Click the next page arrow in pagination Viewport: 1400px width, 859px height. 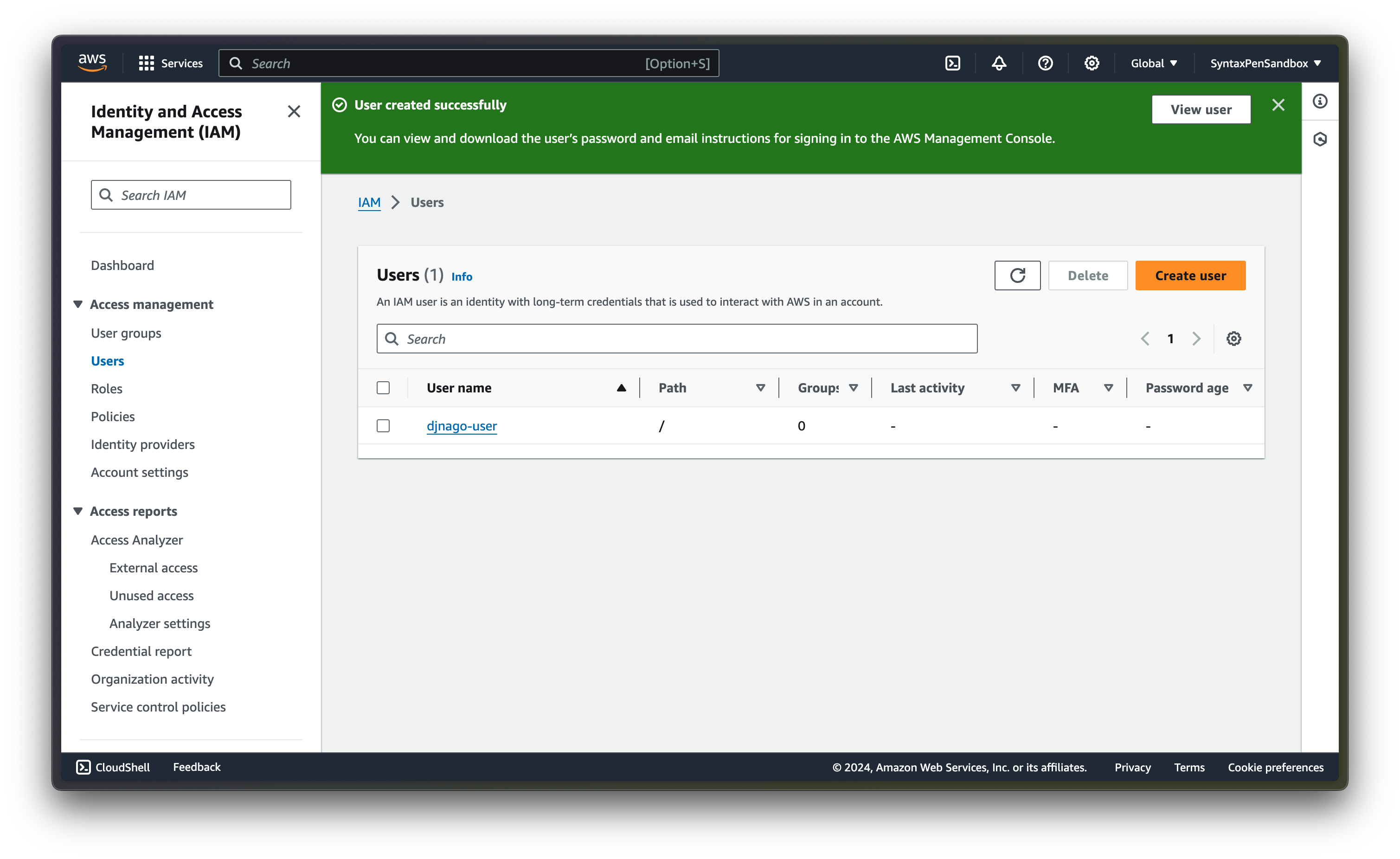pyautogui.click(x=1197, y=338)
